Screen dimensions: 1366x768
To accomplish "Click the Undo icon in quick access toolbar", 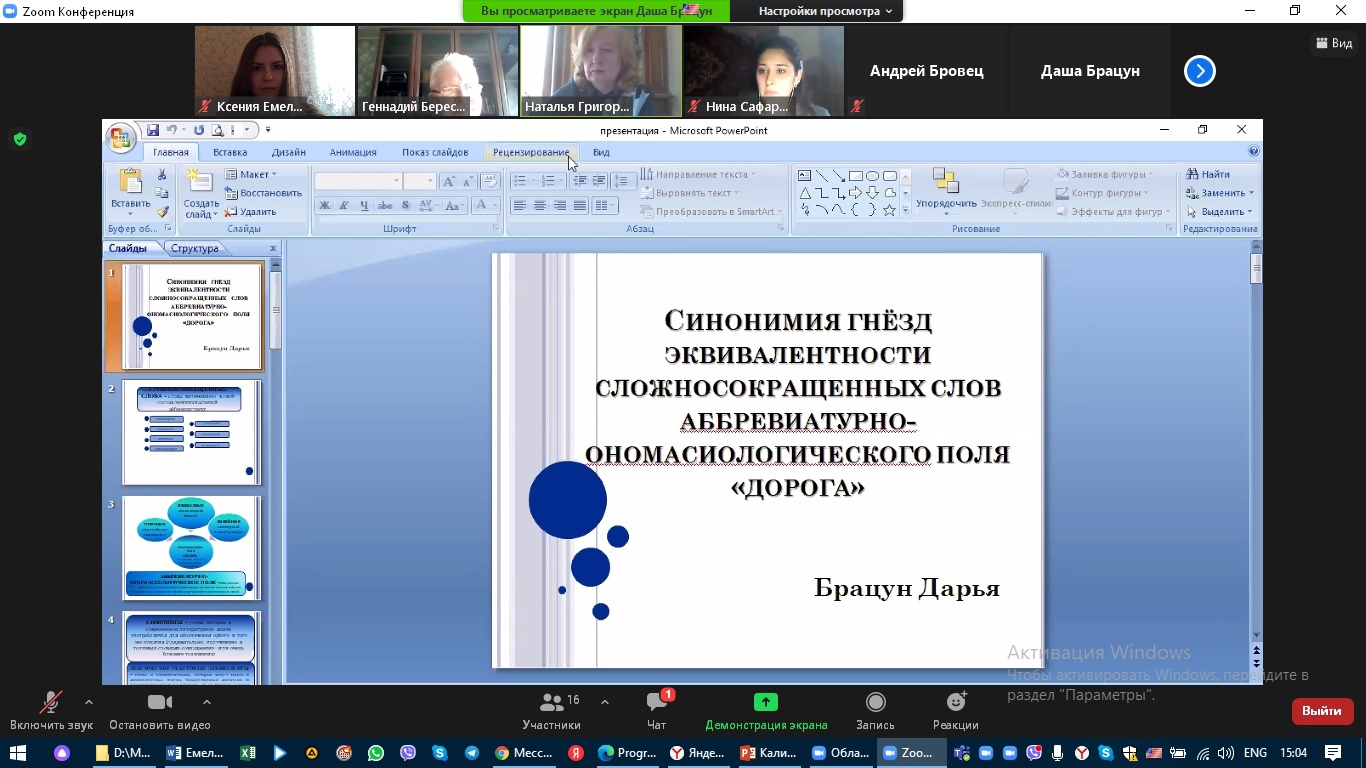I will pos(172,130).
